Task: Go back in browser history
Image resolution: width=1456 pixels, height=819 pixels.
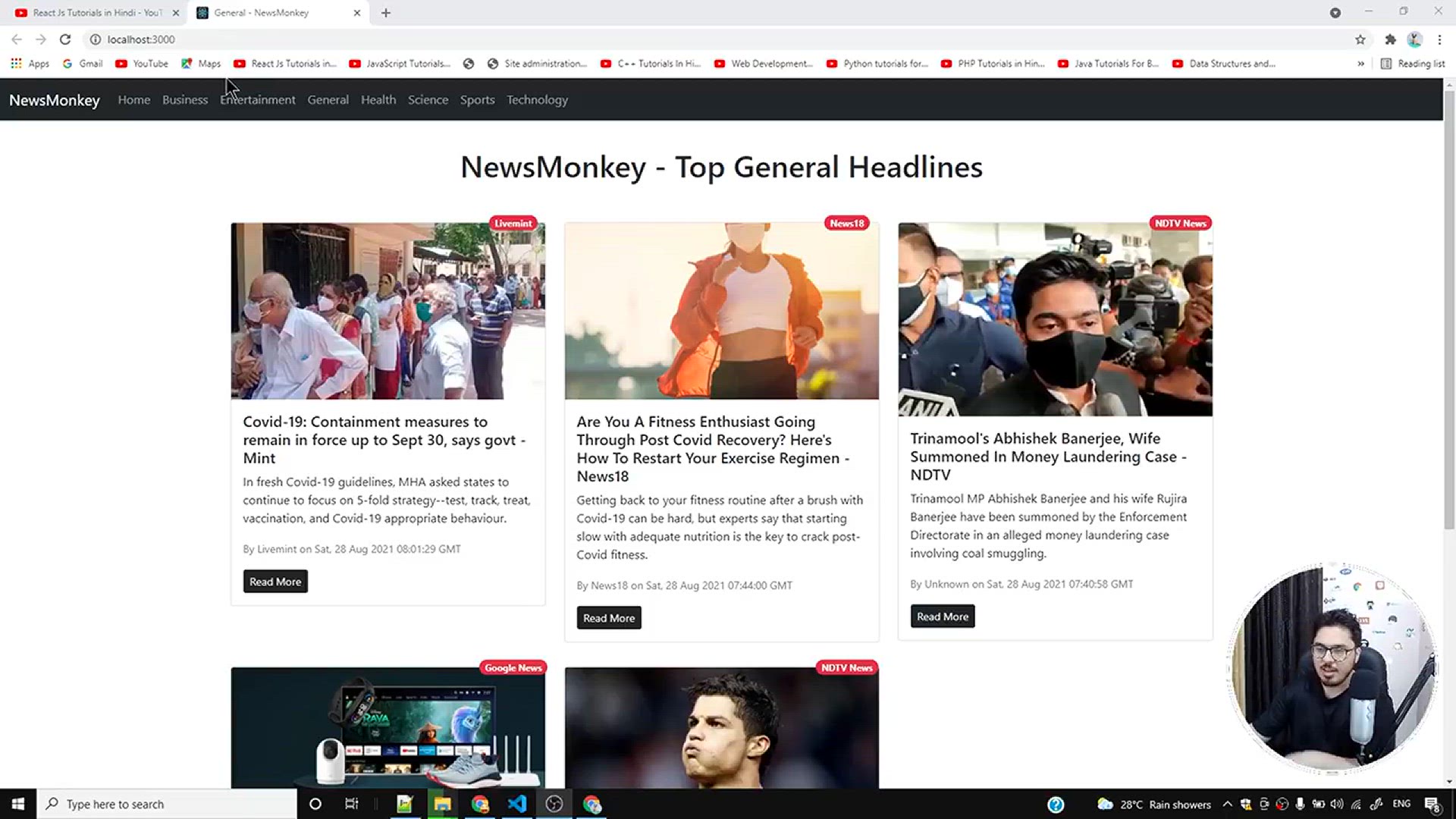Action: pos(17,39)
